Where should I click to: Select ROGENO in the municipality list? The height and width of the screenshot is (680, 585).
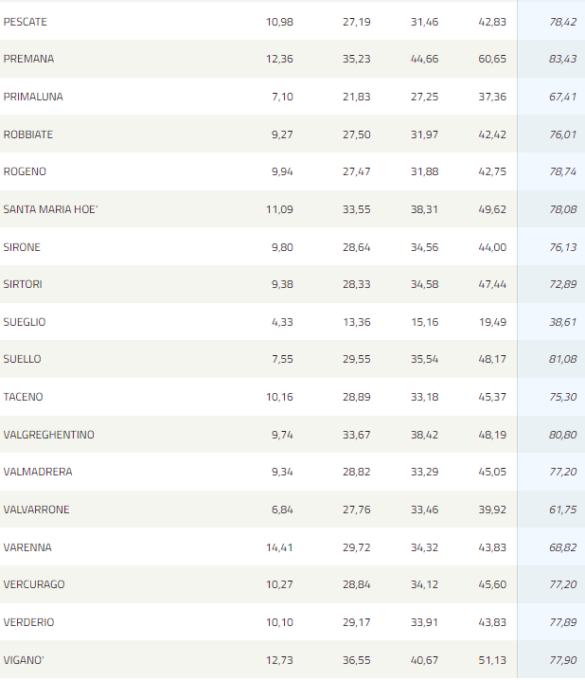pyautogui.click(x=25, y=171)
